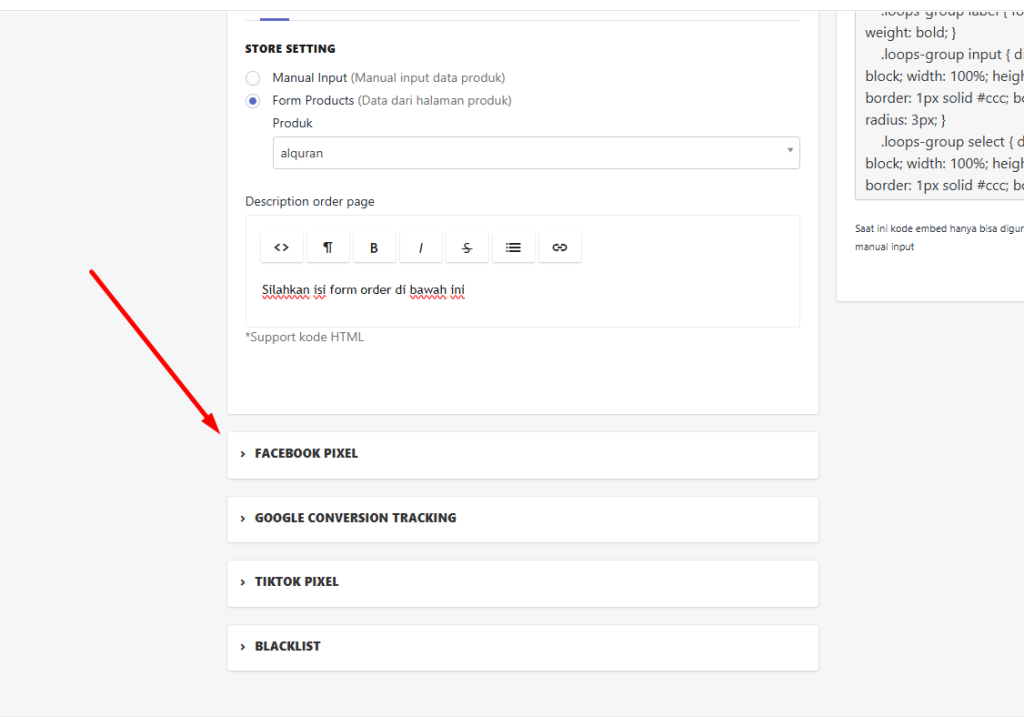Expand the Facebook Pixel section
This screenshot has height=717, width=1024.
(x=306, y=454)
